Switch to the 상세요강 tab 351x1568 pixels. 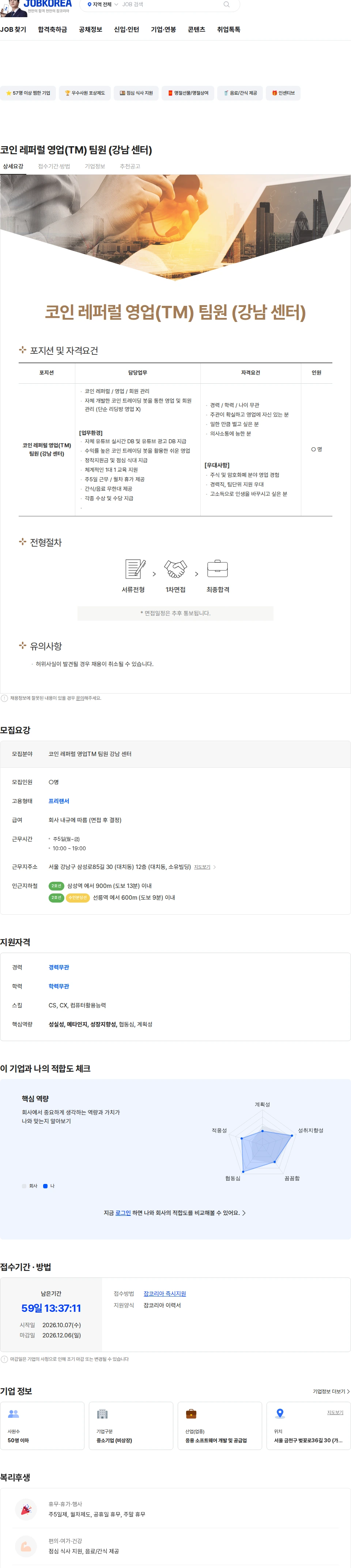13,166
